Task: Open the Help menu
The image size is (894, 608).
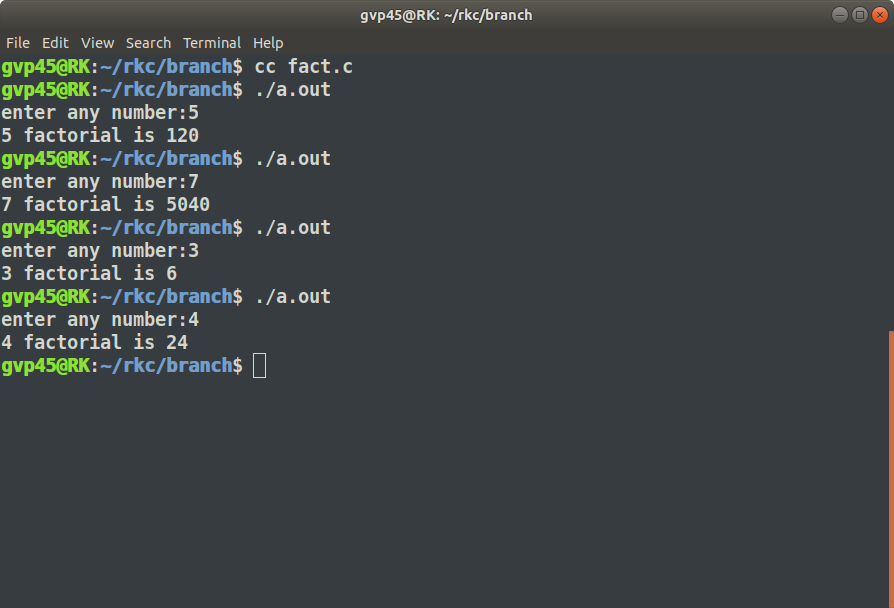Action: point(268,43)
